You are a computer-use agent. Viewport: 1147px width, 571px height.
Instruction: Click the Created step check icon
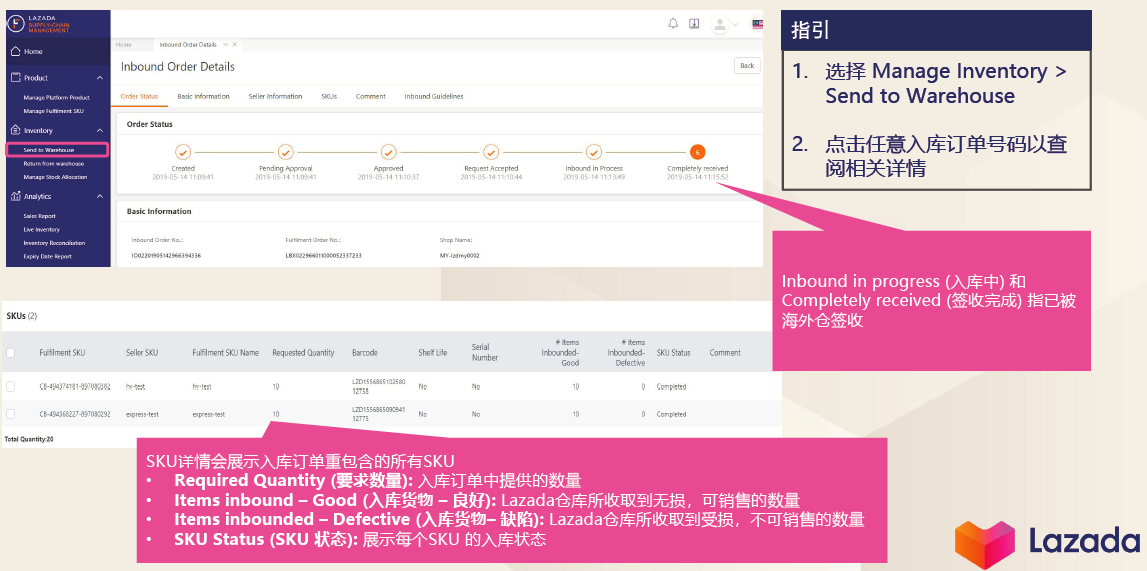pyautogui.click(x=183, y=152)
